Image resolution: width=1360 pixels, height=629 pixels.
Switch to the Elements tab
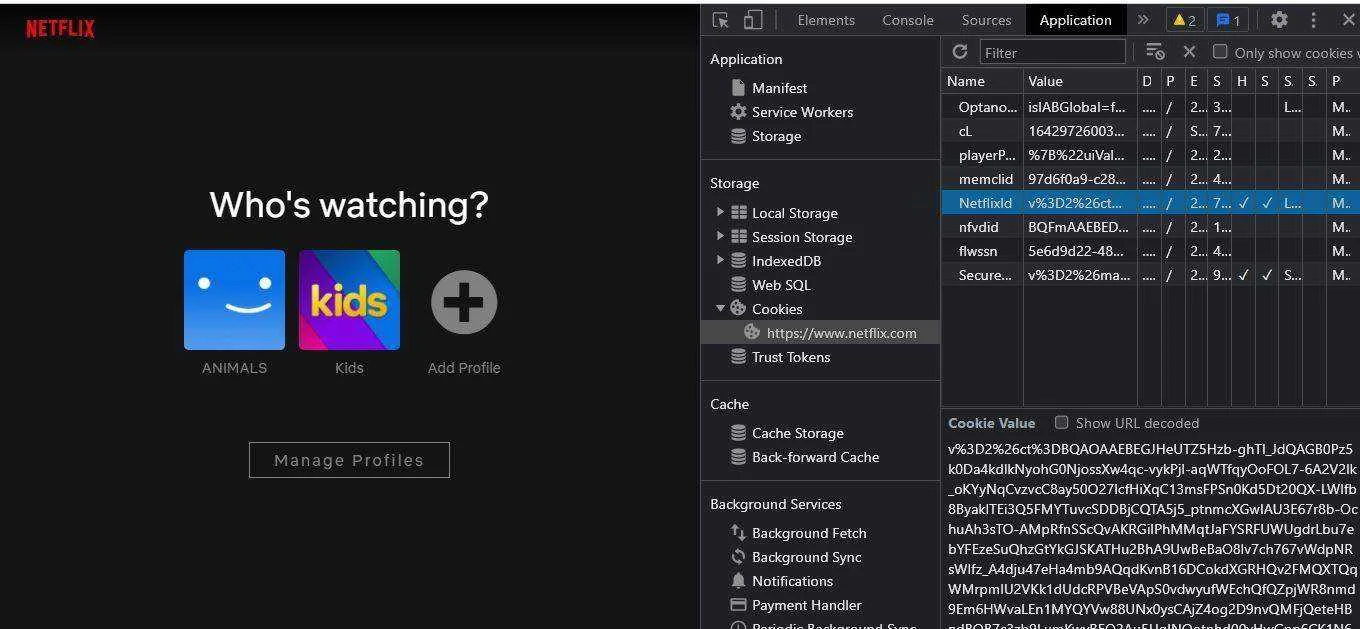(x=826, y=20)
